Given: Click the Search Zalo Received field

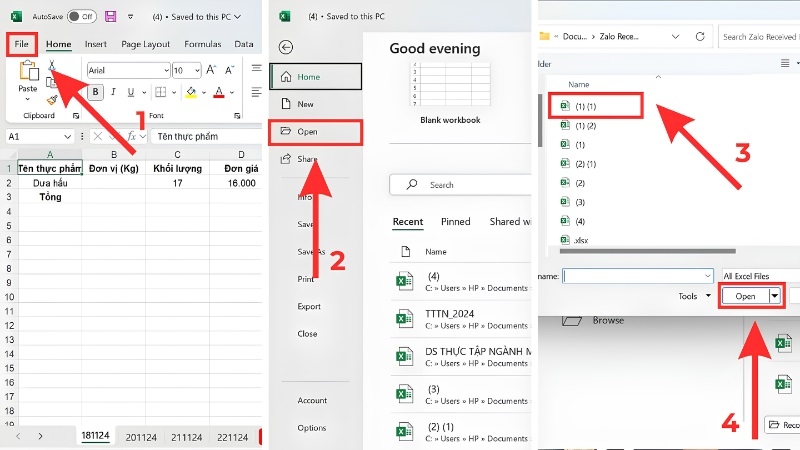Looking at the screenshot, I should click(x=759, y=37).
